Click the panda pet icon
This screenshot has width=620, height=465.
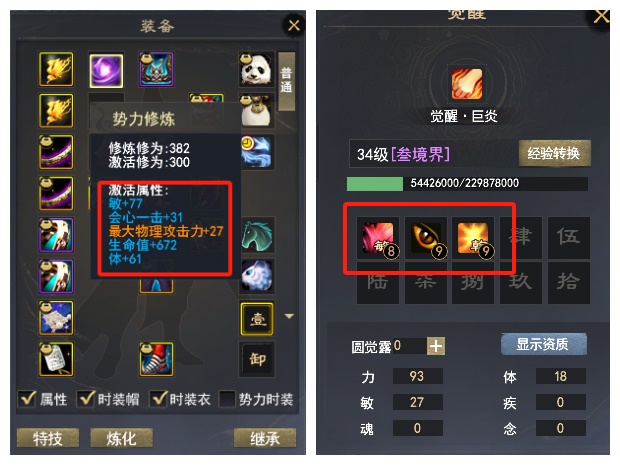(x=256, y=69)
